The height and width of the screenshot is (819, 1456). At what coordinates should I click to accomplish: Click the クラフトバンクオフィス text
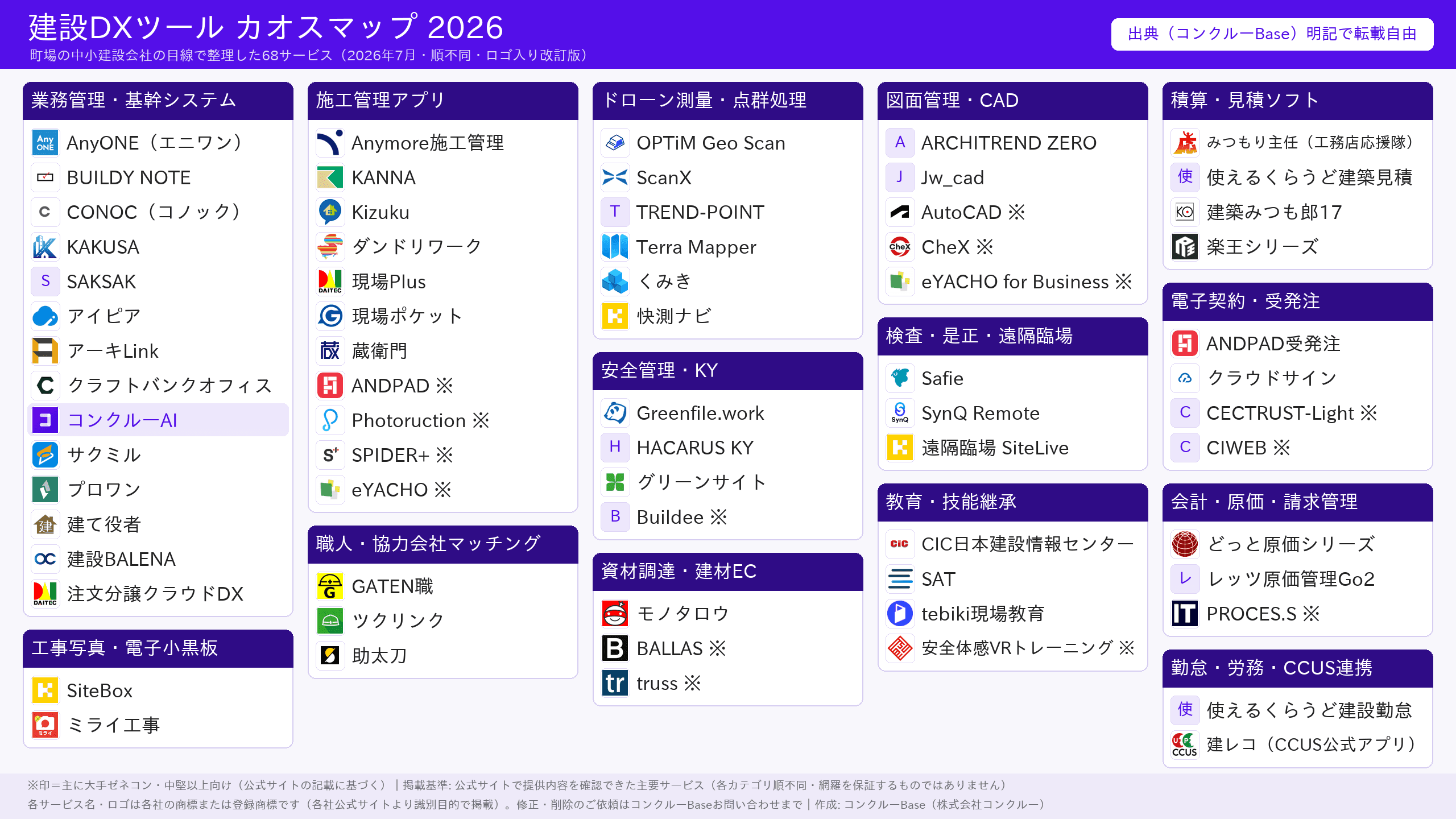[x=170, y=386]
